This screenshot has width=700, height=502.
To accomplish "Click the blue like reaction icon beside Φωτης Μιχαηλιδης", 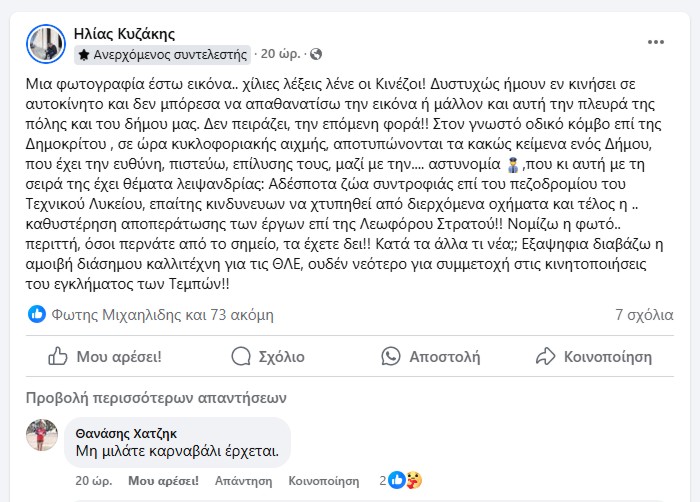I will [37, 315].
